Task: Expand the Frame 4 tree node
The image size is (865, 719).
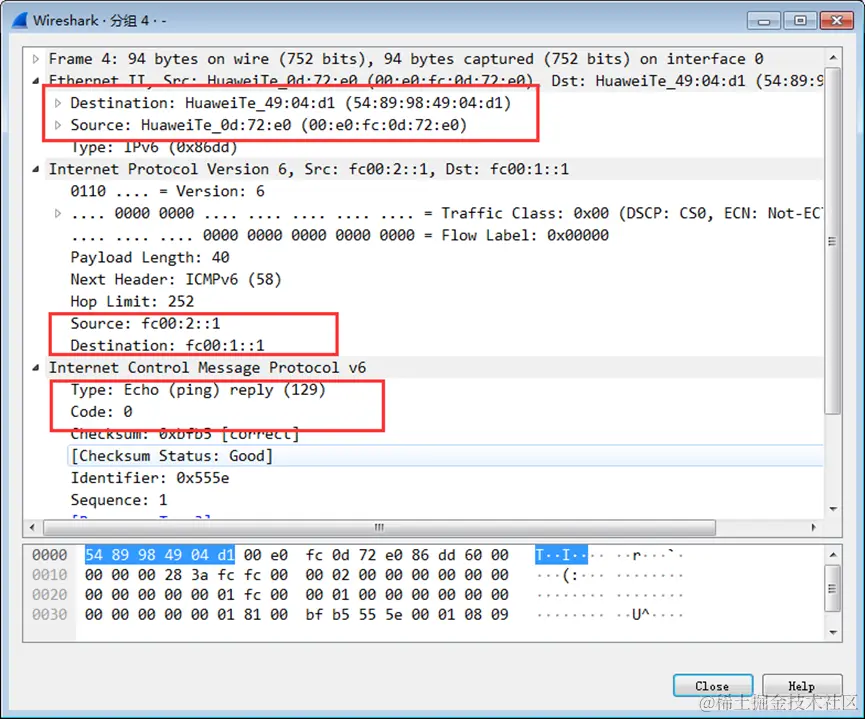Action: point(36,58)
